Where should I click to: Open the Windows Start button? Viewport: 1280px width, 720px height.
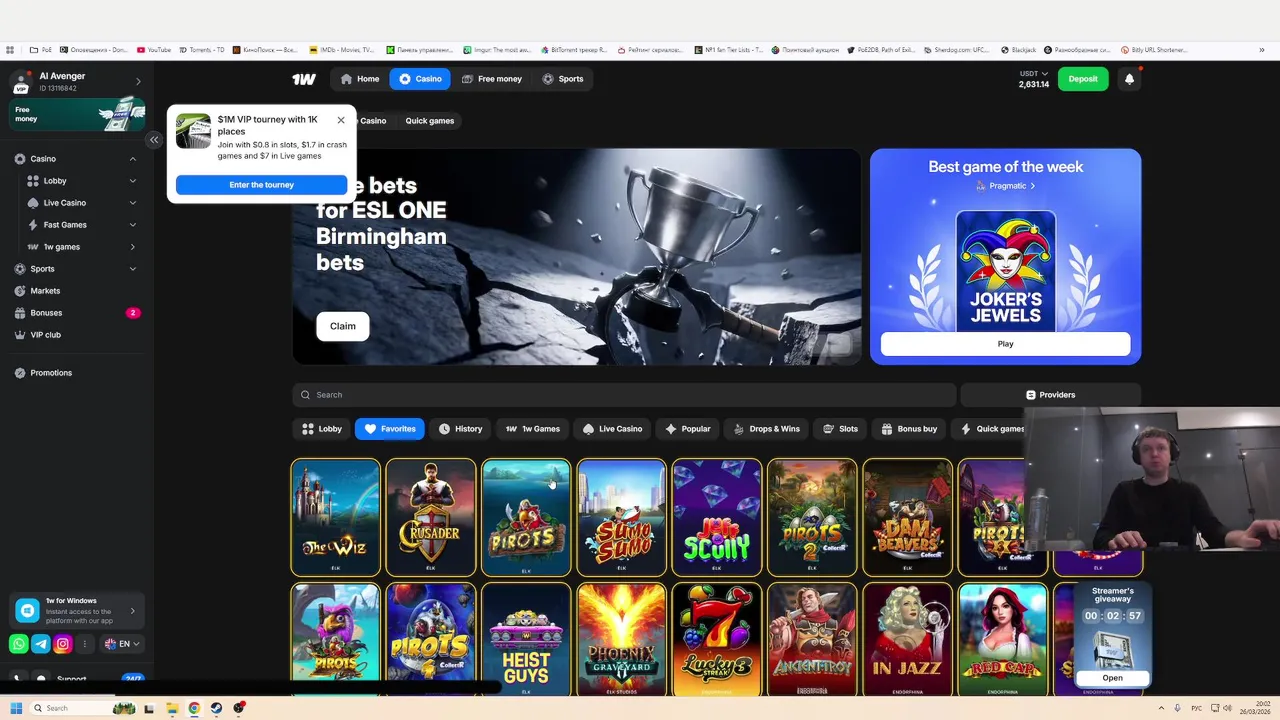coord(16,708)
